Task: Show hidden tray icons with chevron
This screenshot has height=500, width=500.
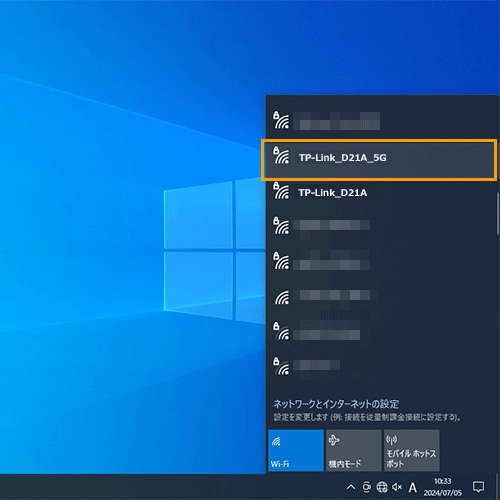Action: tap(351, 487)
